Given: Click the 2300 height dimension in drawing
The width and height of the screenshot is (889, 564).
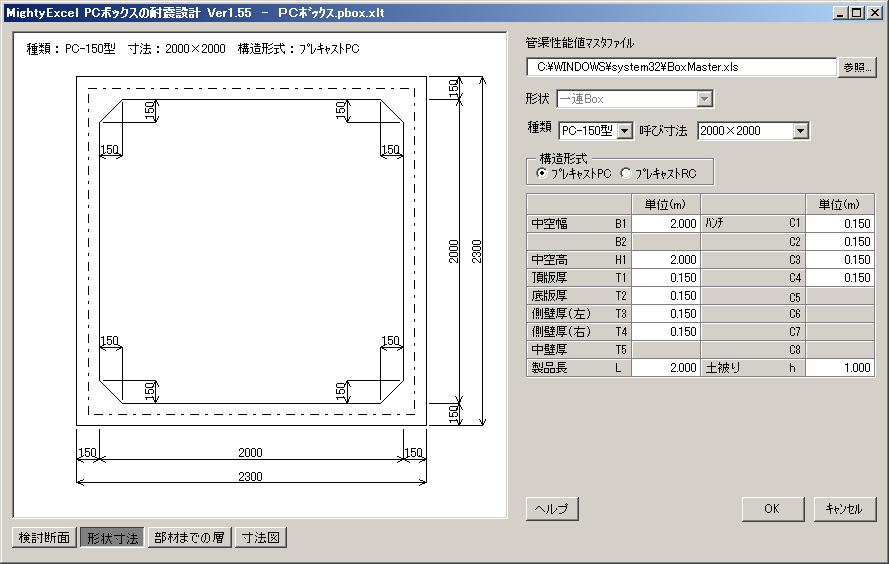Looking at the screenshot, I should [476, 251].
